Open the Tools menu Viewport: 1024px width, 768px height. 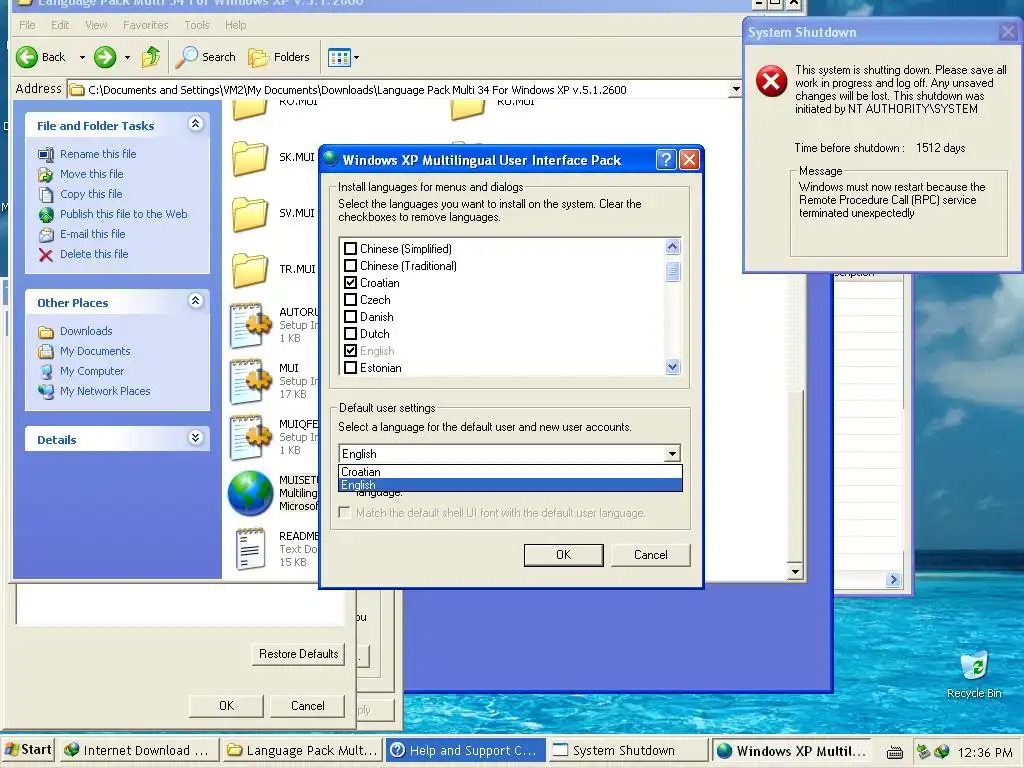[x=197, y=25]
